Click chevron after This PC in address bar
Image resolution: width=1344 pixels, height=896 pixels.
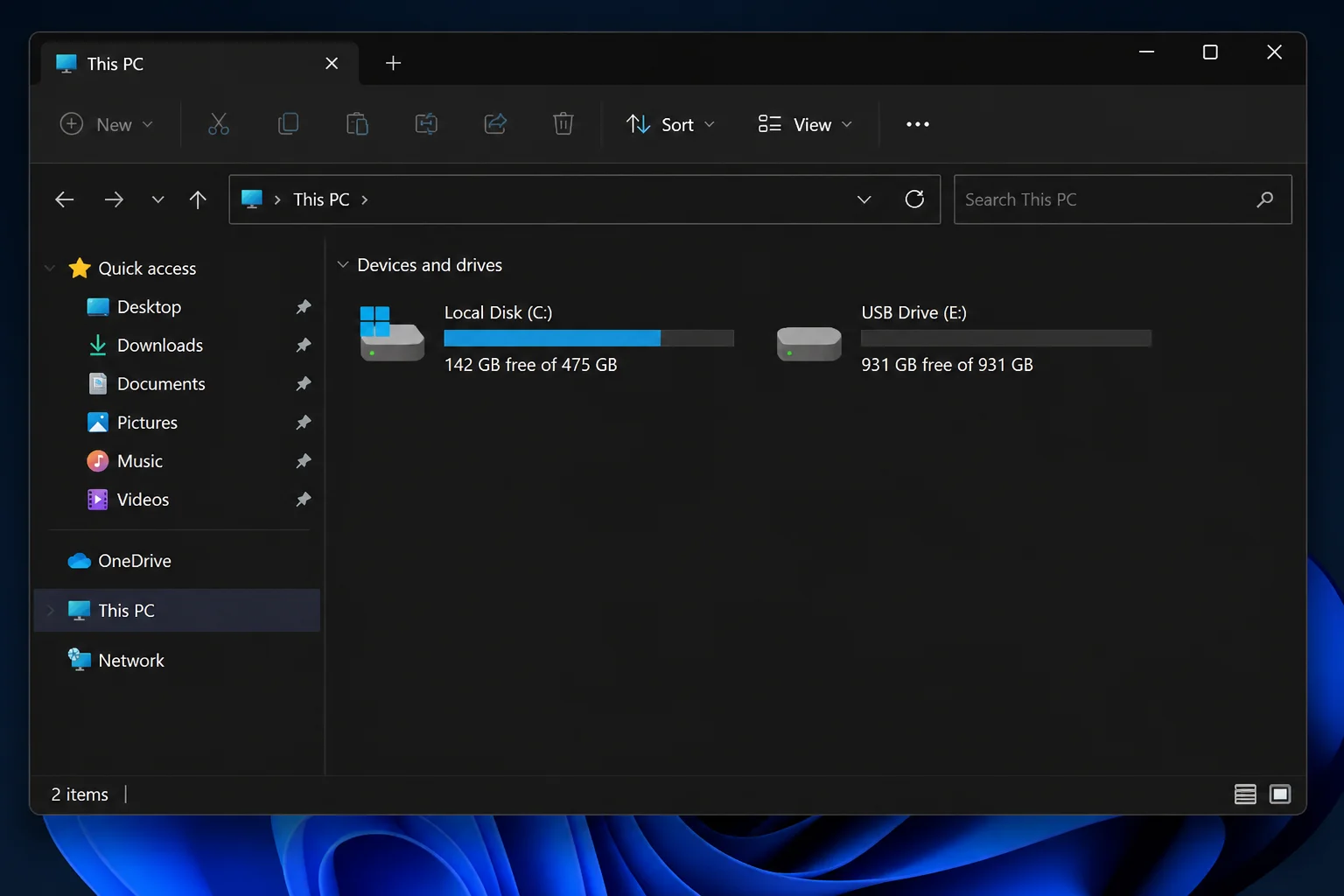click(x=365, y=199)
